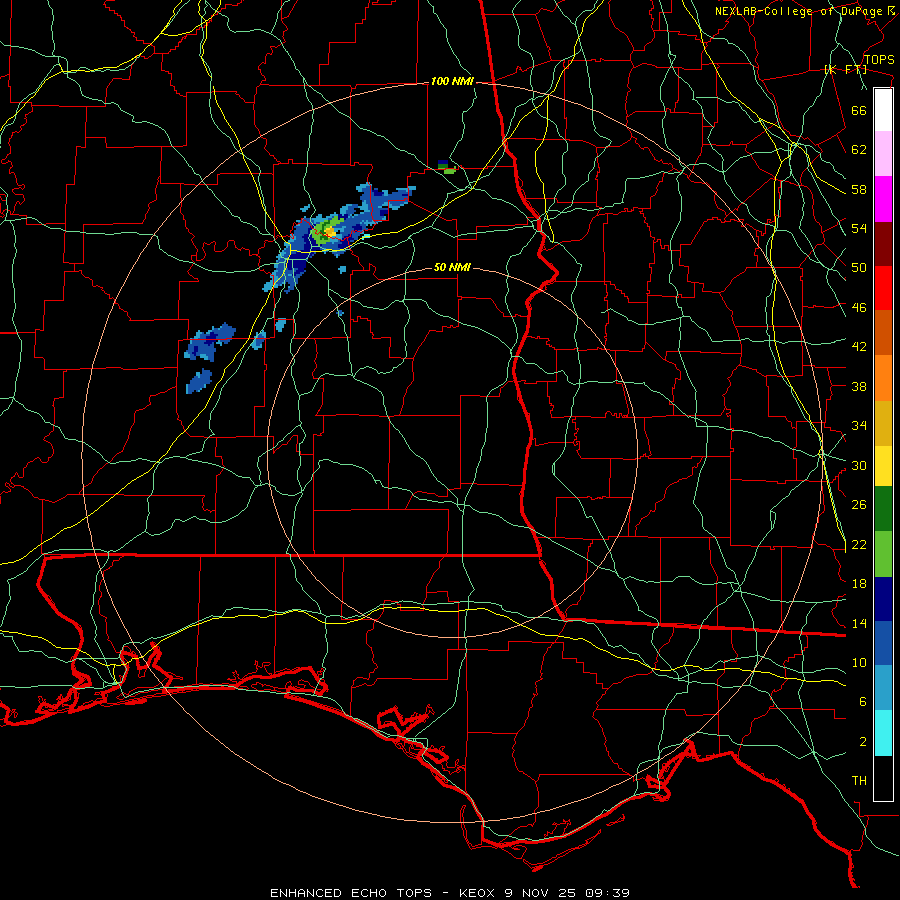The height and width of the screenshot is (900, 900).
Task: Click the '[K FT]' units label
Action: pyautogui.click(x=845, y=69)
